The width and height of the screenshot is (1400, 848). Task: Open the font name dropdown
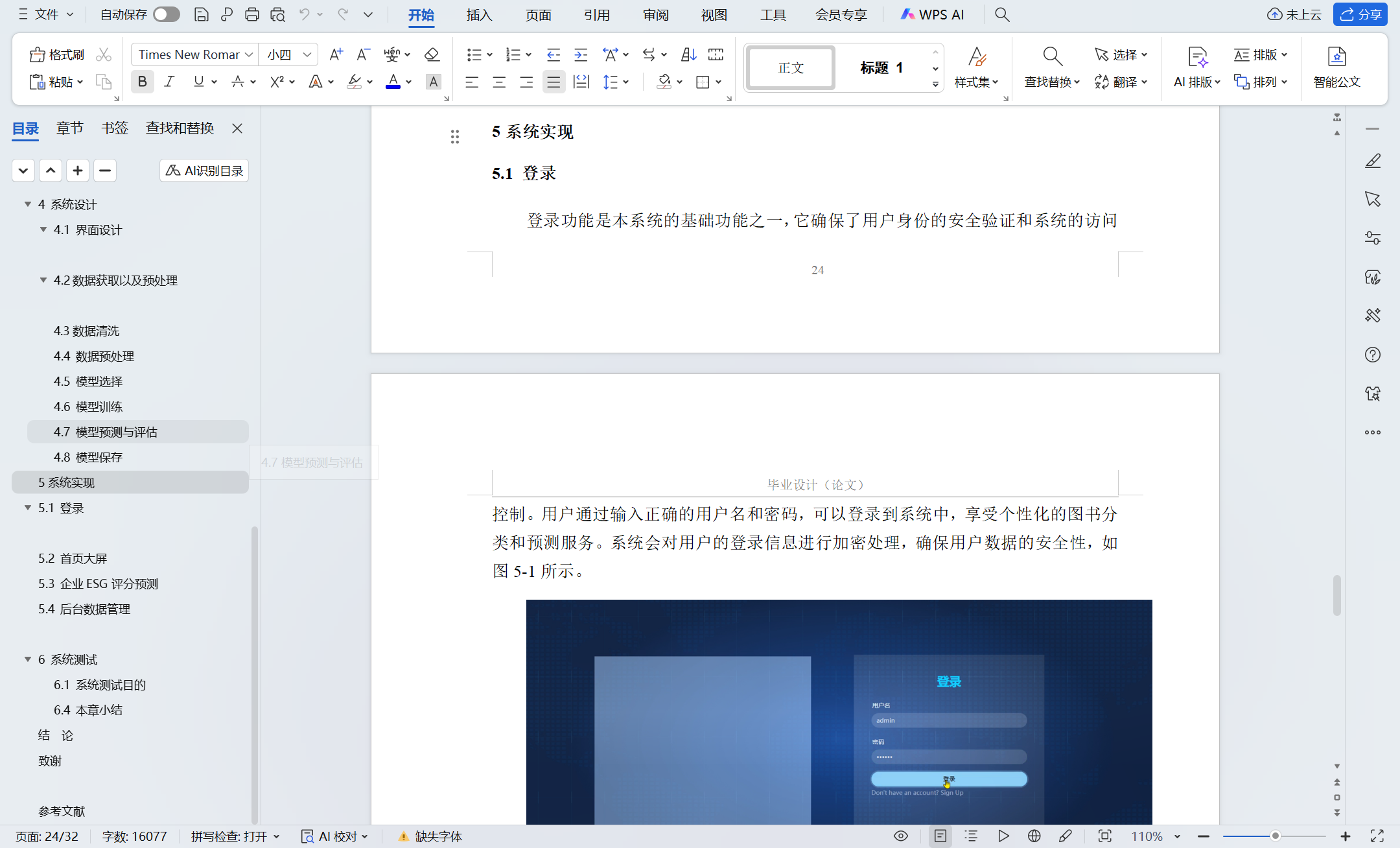(x=249, y=54)
